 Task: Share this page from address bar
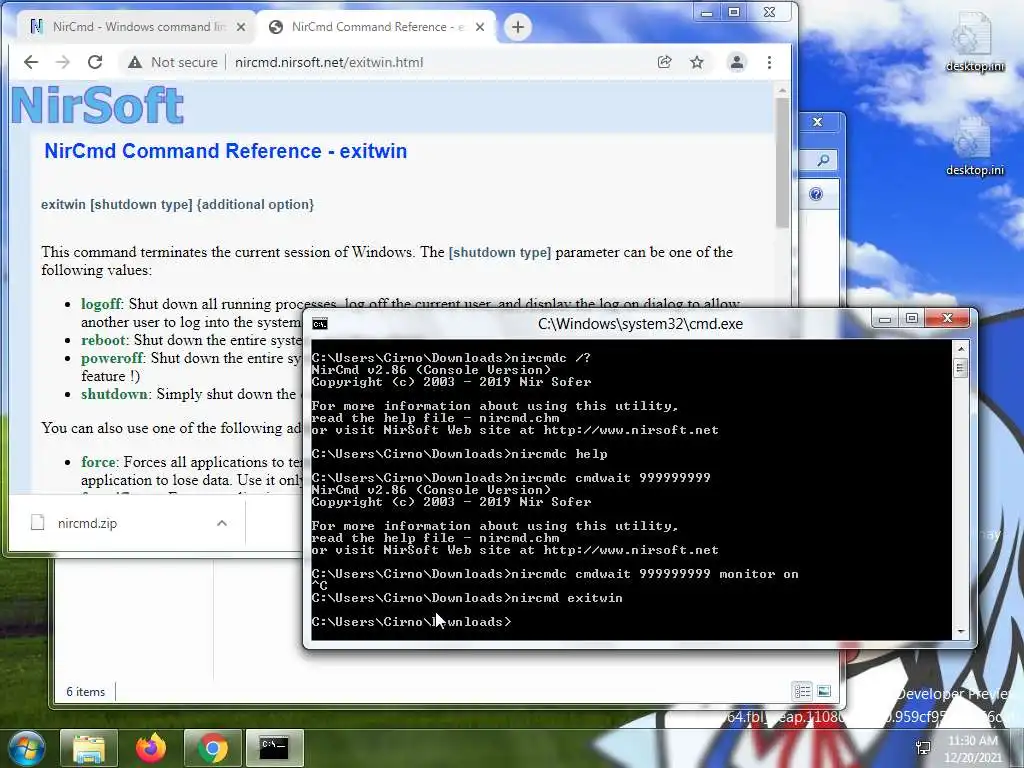pos(664,62)
